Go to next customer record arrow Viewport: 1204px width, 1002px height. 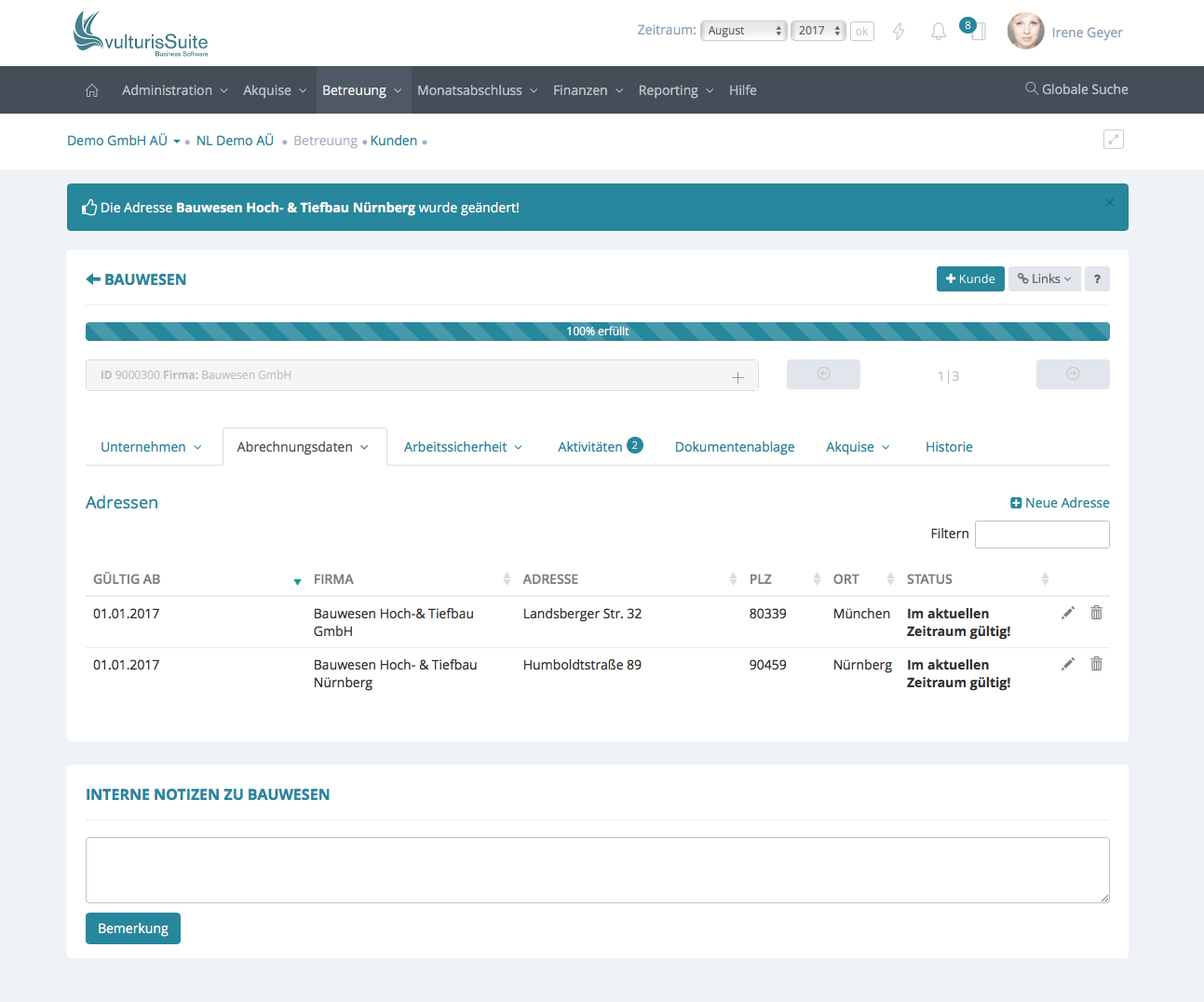pyautogui.click(x=1072, y=374)
